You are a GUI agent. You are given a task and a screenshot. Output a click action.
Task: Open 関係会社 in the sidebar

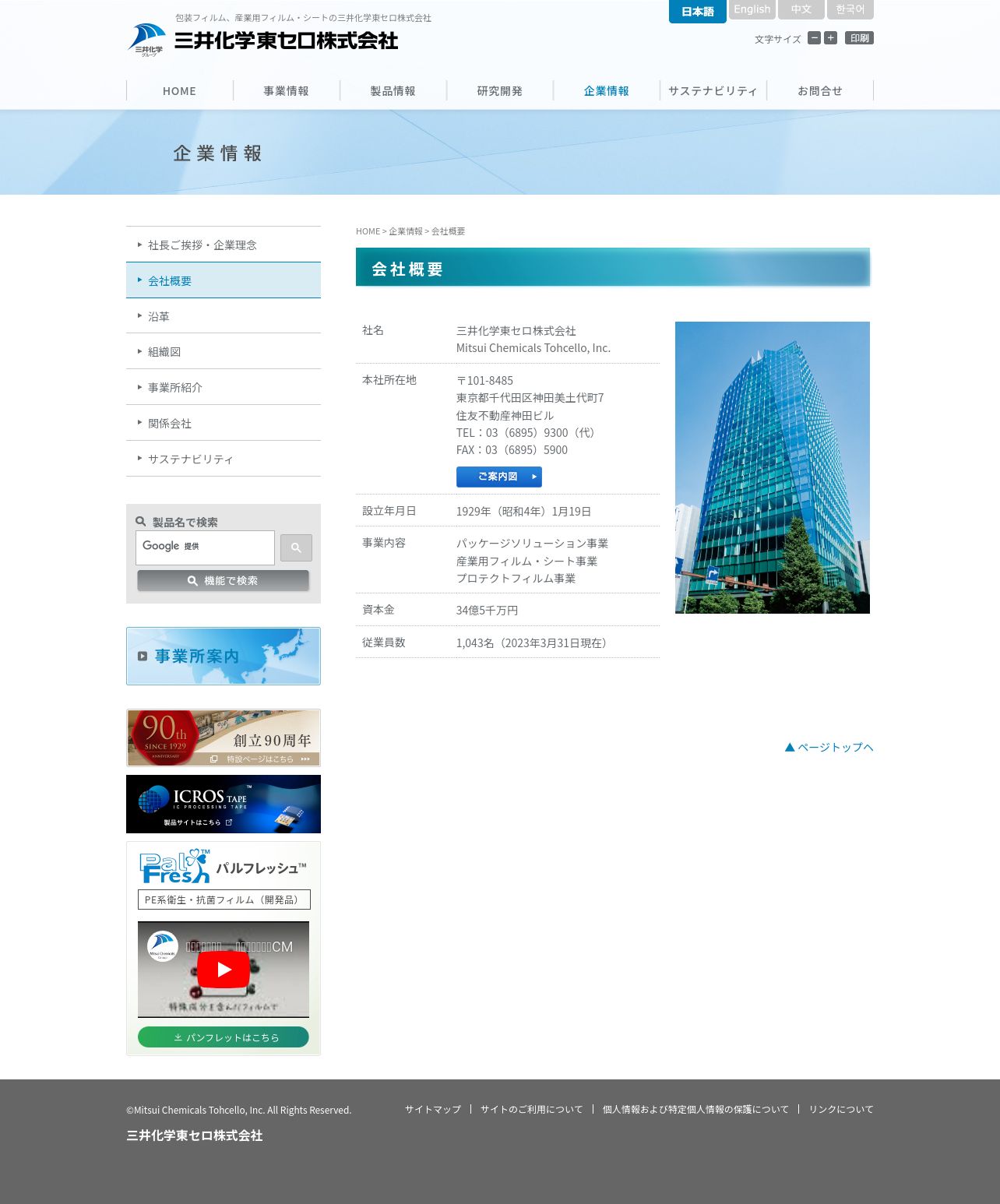point(224,423)
